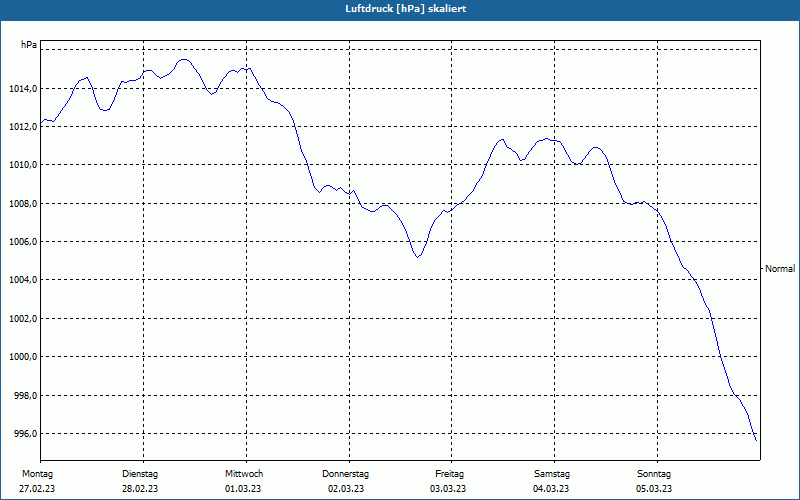Click the date 05.03.23

point(654,489)
